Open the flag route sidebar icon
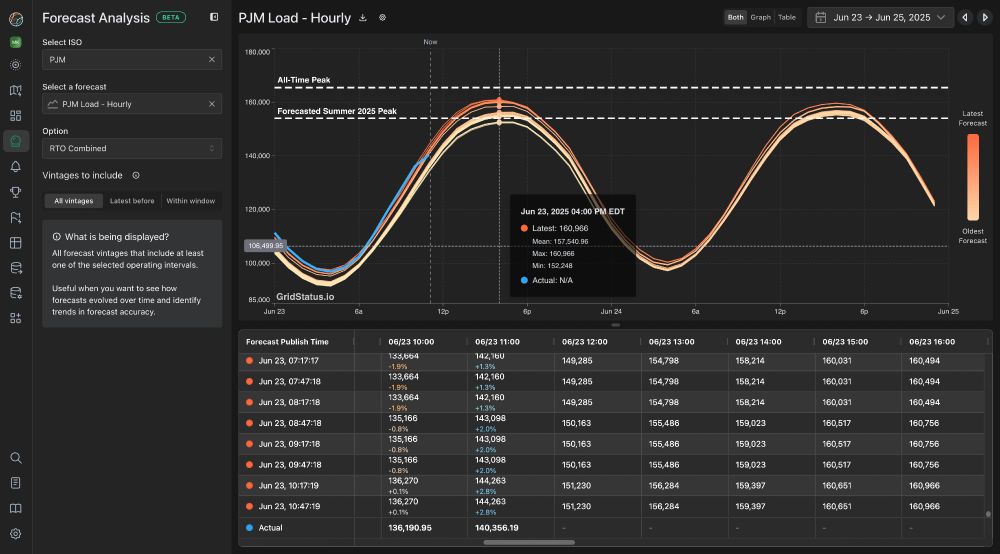Viewport: 1000px width, 554px height. click(16, 217)
